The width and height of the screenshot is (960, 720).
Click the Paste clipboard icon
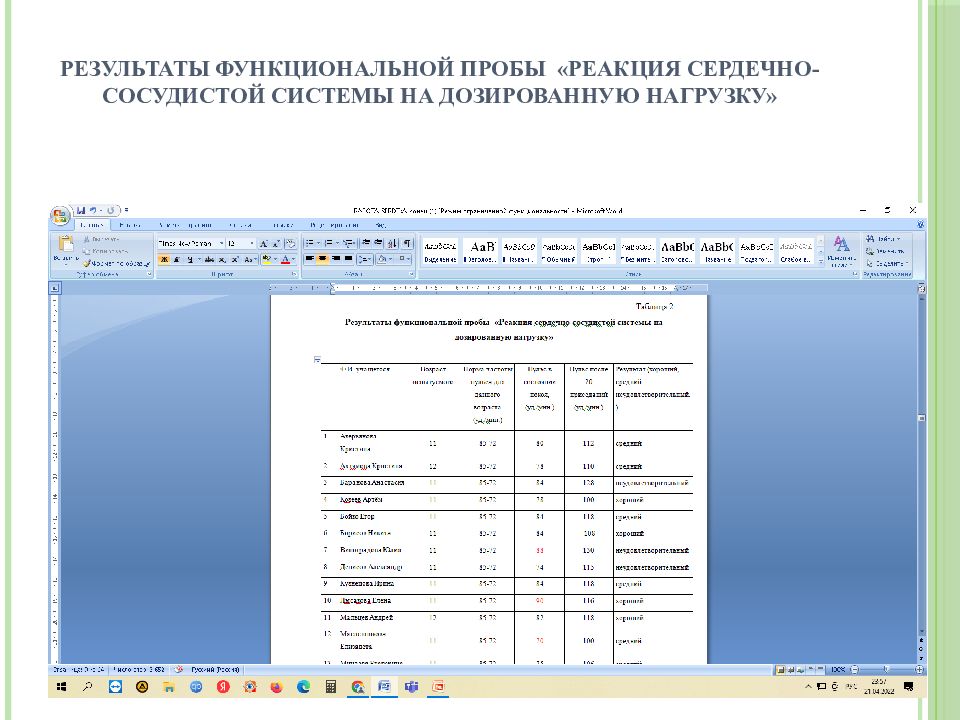[66, 246]
